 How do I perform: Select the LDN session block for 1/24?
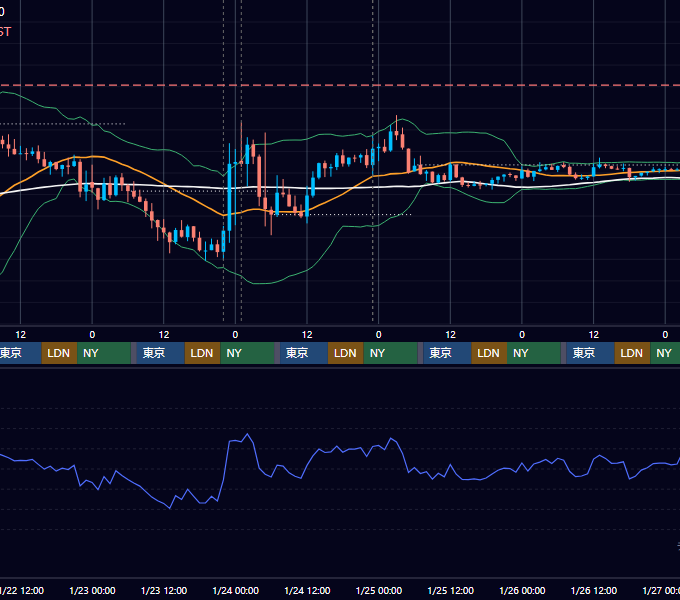[x=346, y=353]
